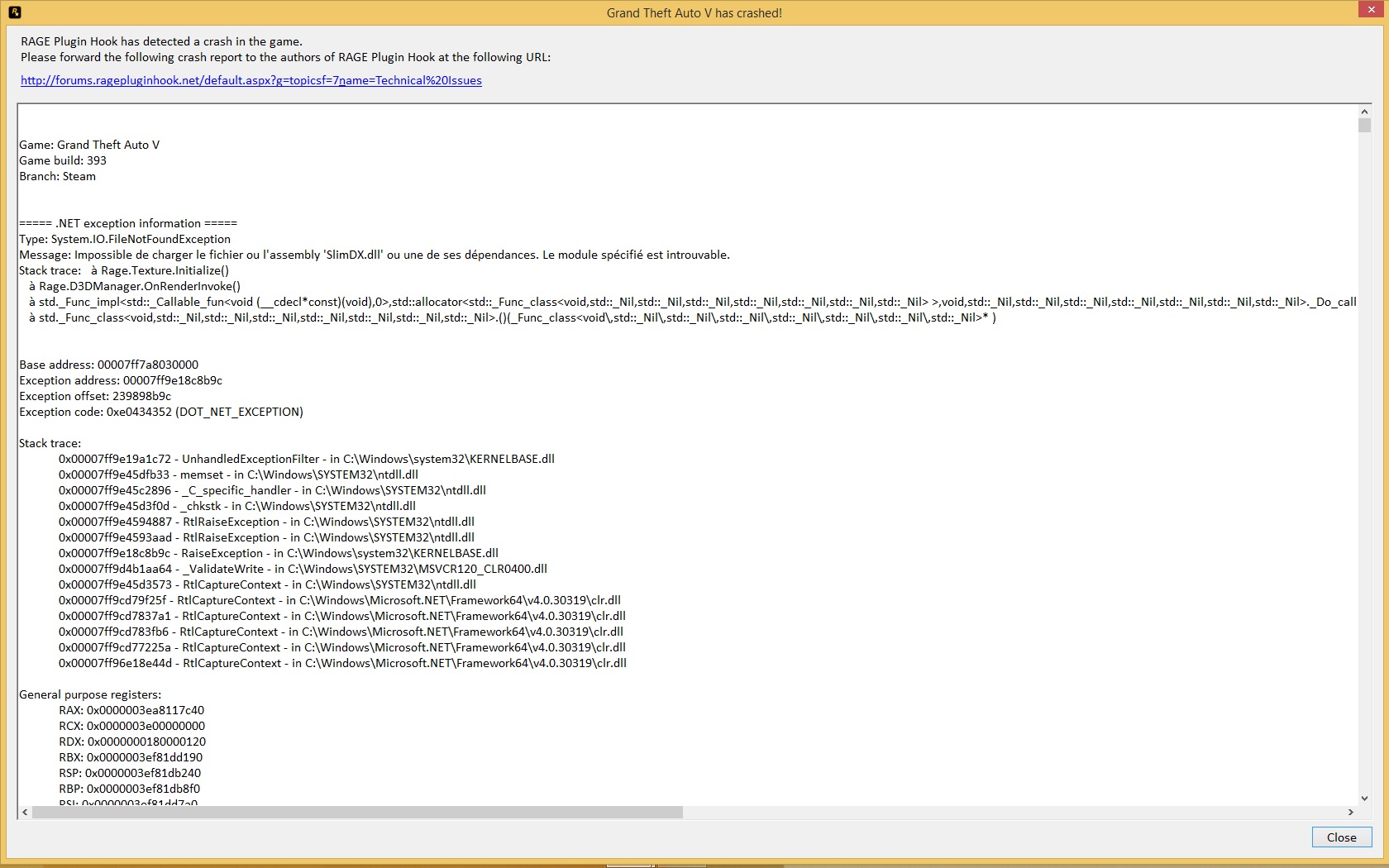Click the vertical scrollbar thumb
The image size is (1389, 868).
click(x=1364, y=125)
